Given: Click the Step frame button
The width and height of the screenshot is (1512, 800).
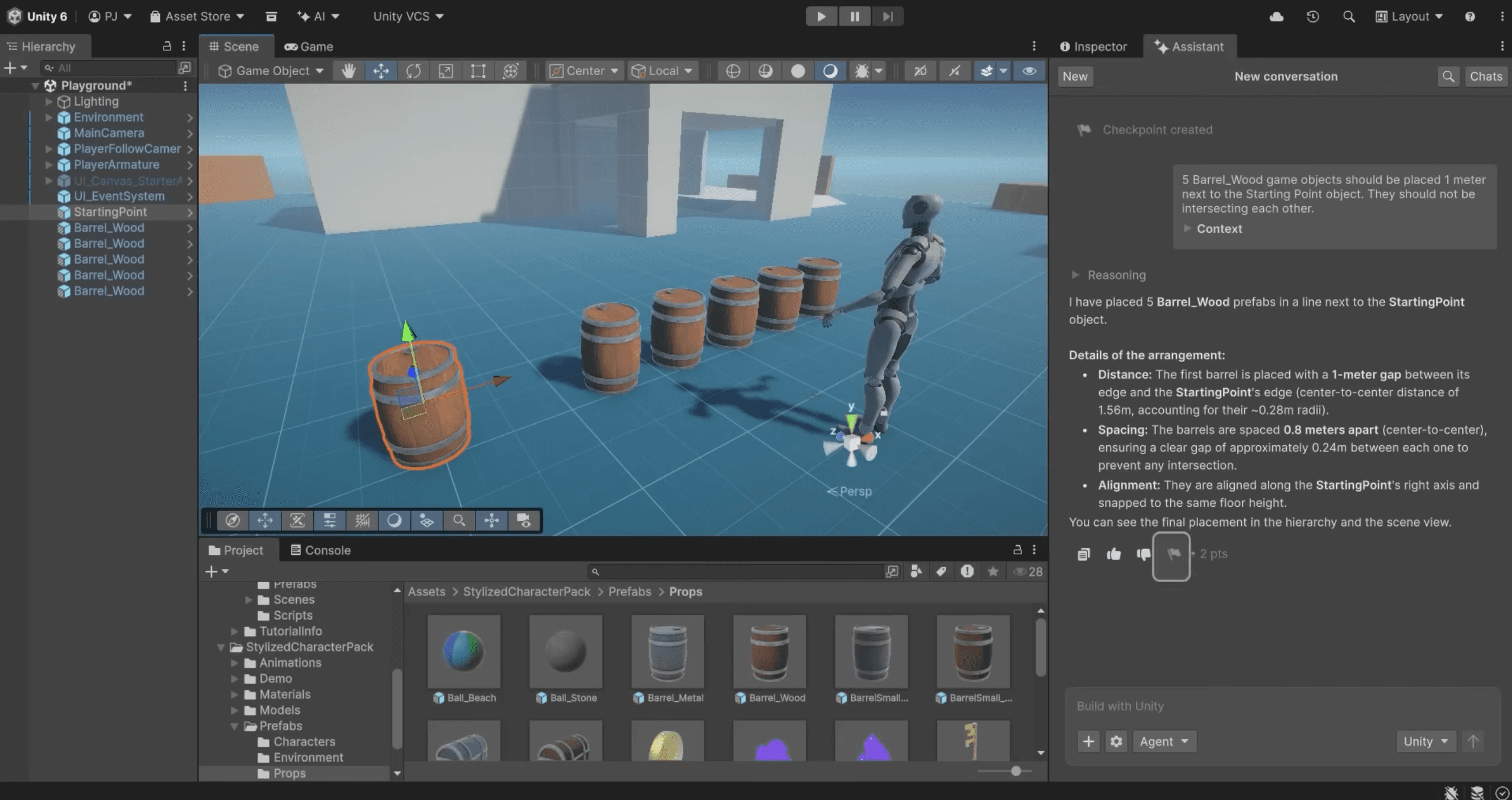Looking at the screenshot, I should (x=887, y=17).
